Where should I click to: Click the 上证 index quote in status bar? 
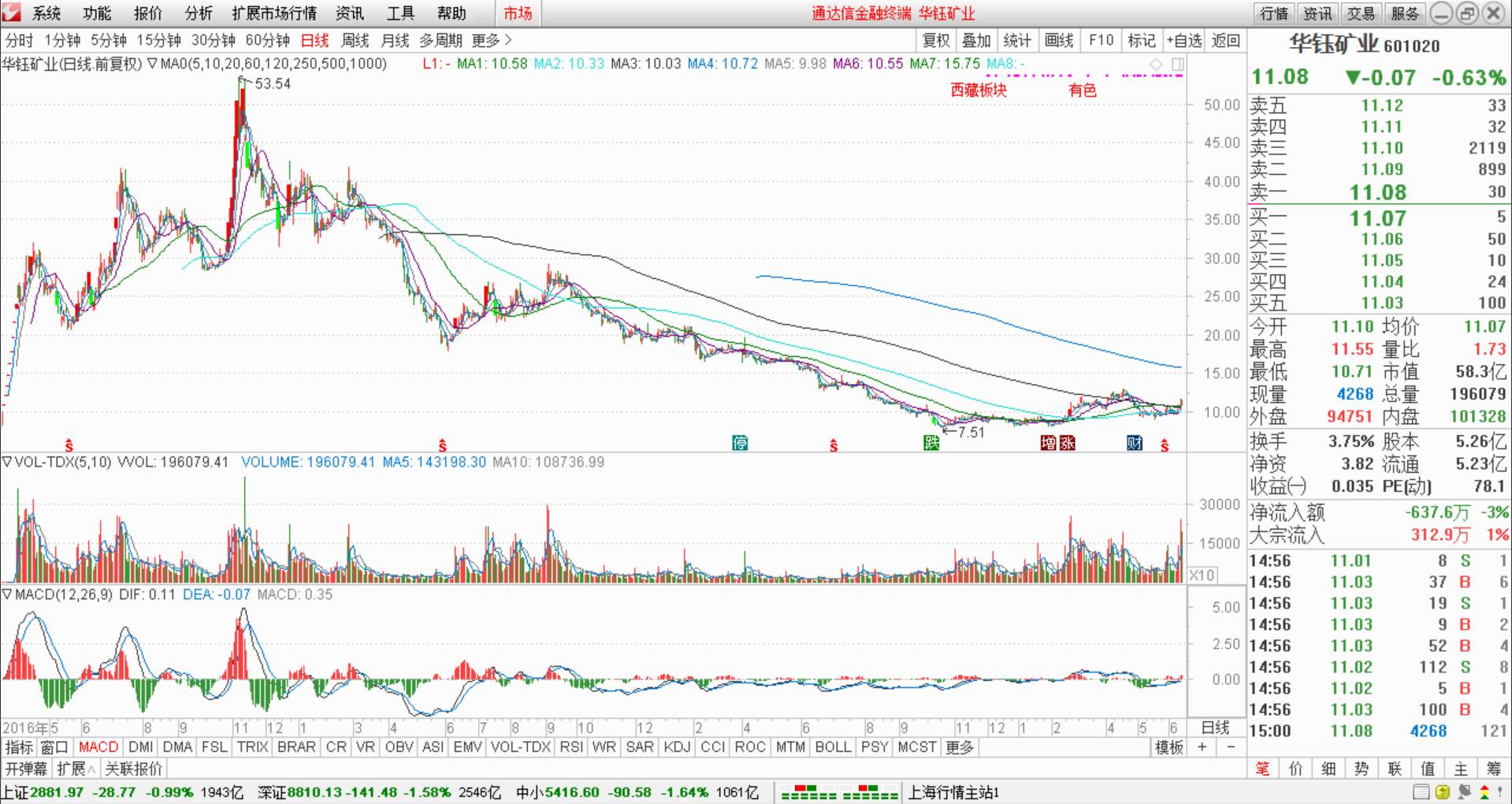122,792
